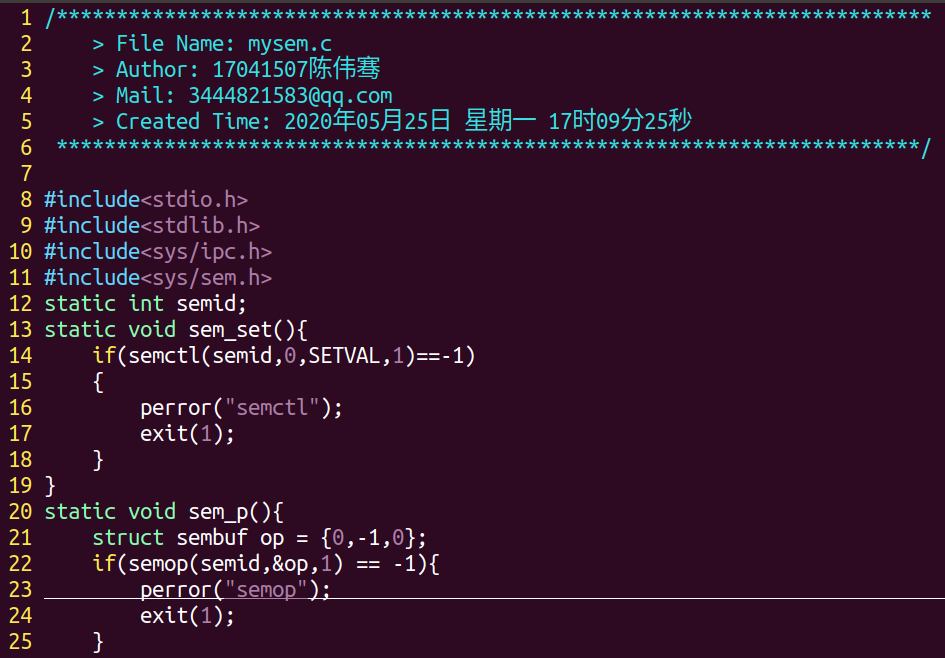Click the sys/sem.h include header
Image resolution: width=945 pixels, height=658 pixels.
(206, 278)
